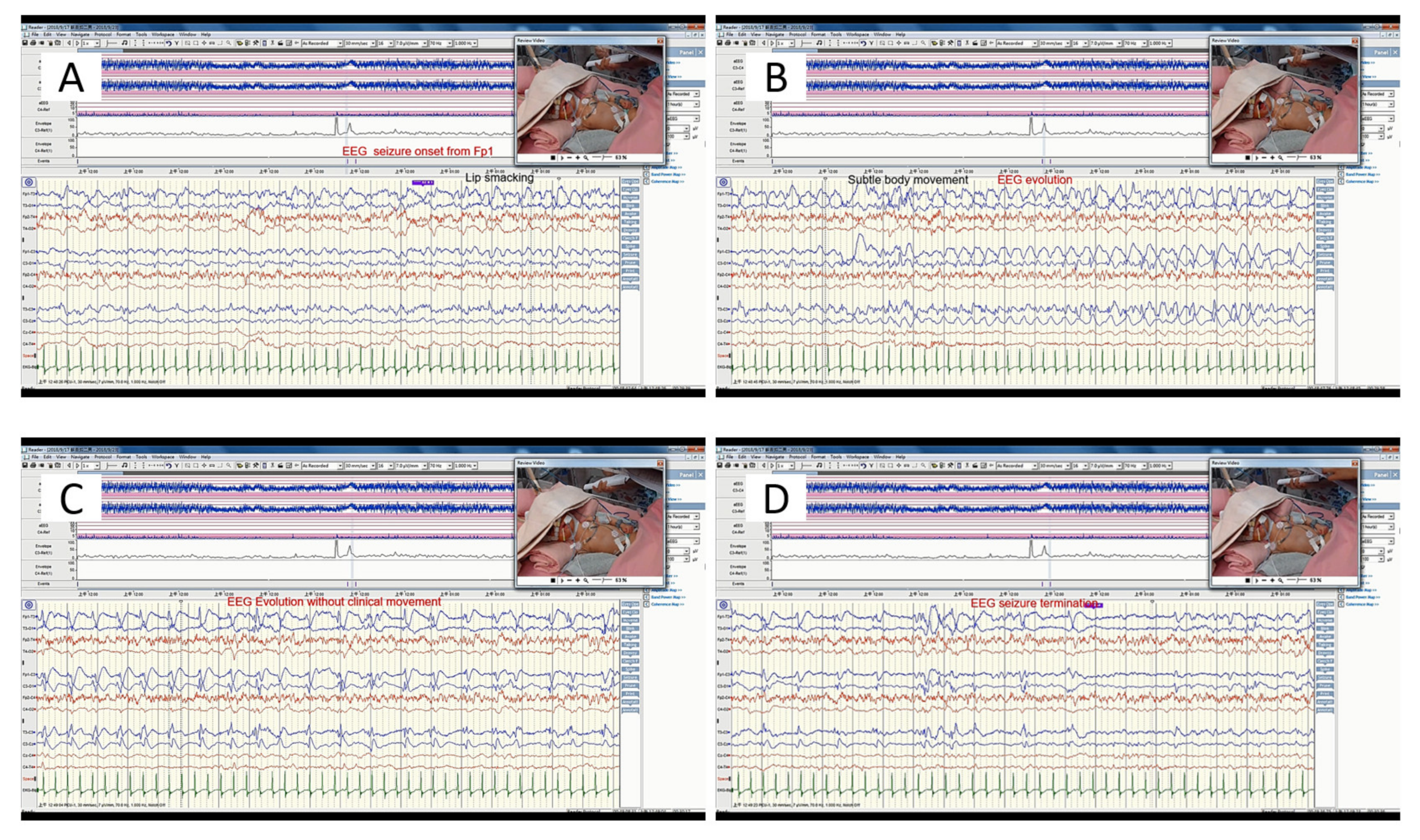Click the stop square in panel B video window
Image resolution: width=1420 pixels, height=840 pixels.
tap(1247, 158)
